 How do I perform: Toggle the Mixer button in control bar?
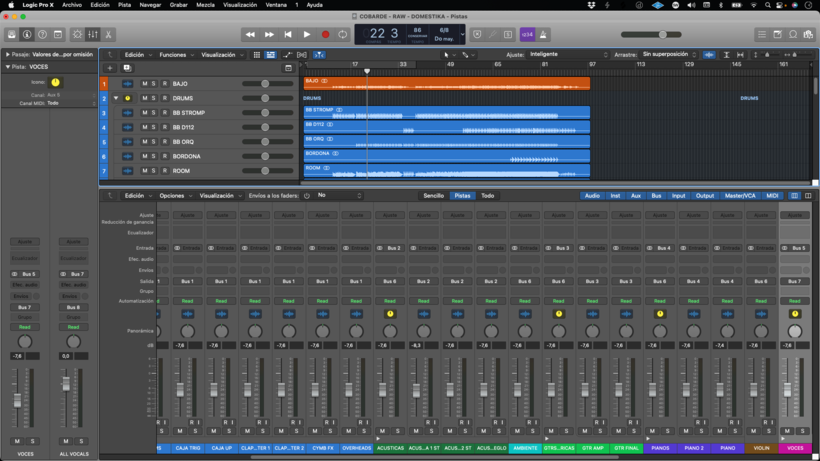click(93, 34)
